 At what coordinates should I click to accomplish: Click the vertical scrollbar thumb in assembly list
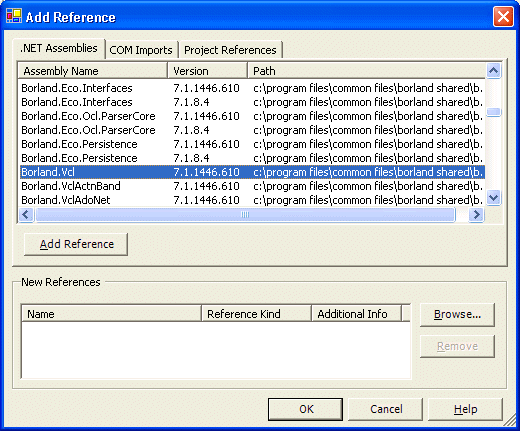pyautogui.click(x=493, y=112)
